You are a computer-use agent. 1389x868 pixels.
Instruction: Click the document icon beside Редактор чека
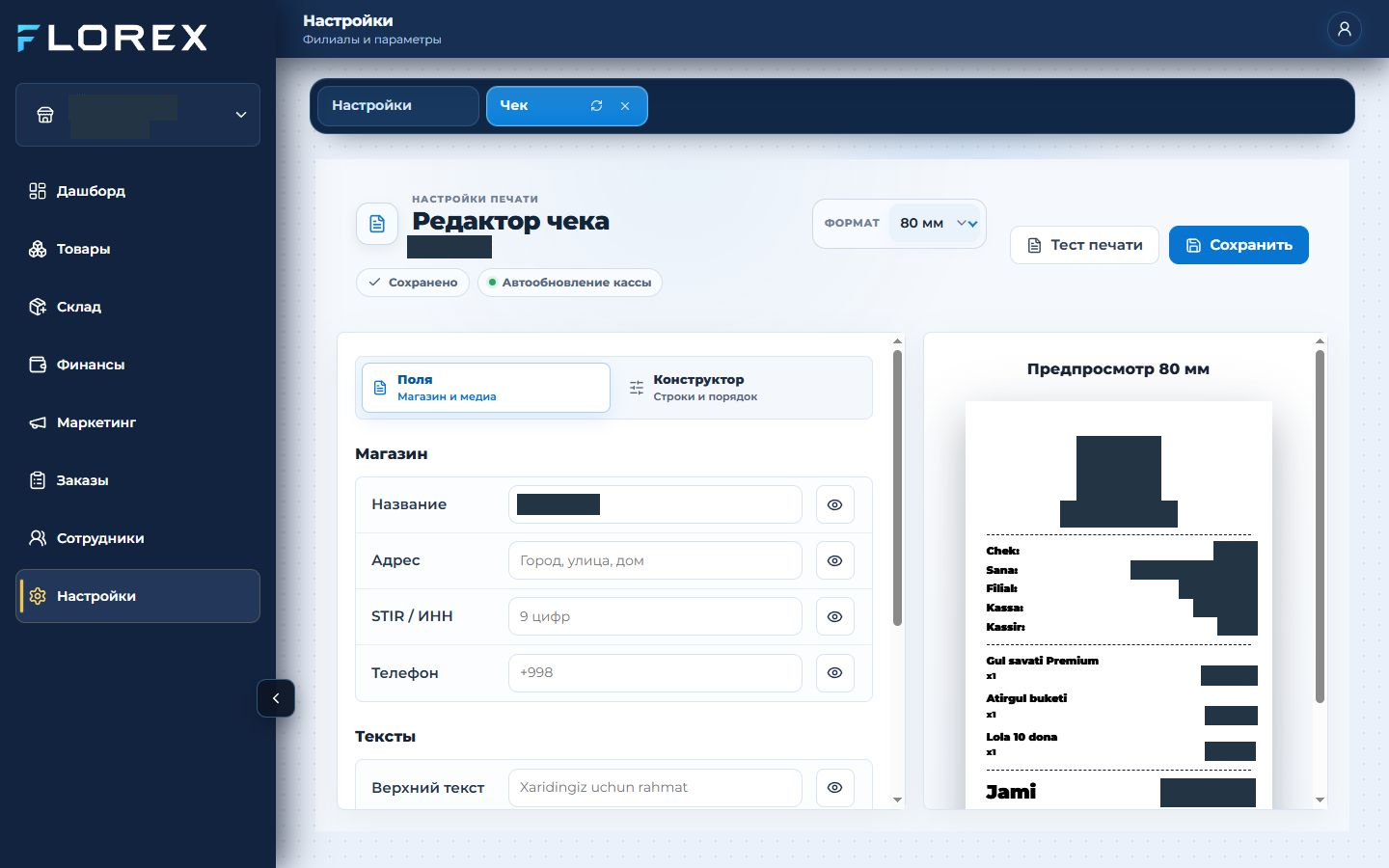pos(377,224)
